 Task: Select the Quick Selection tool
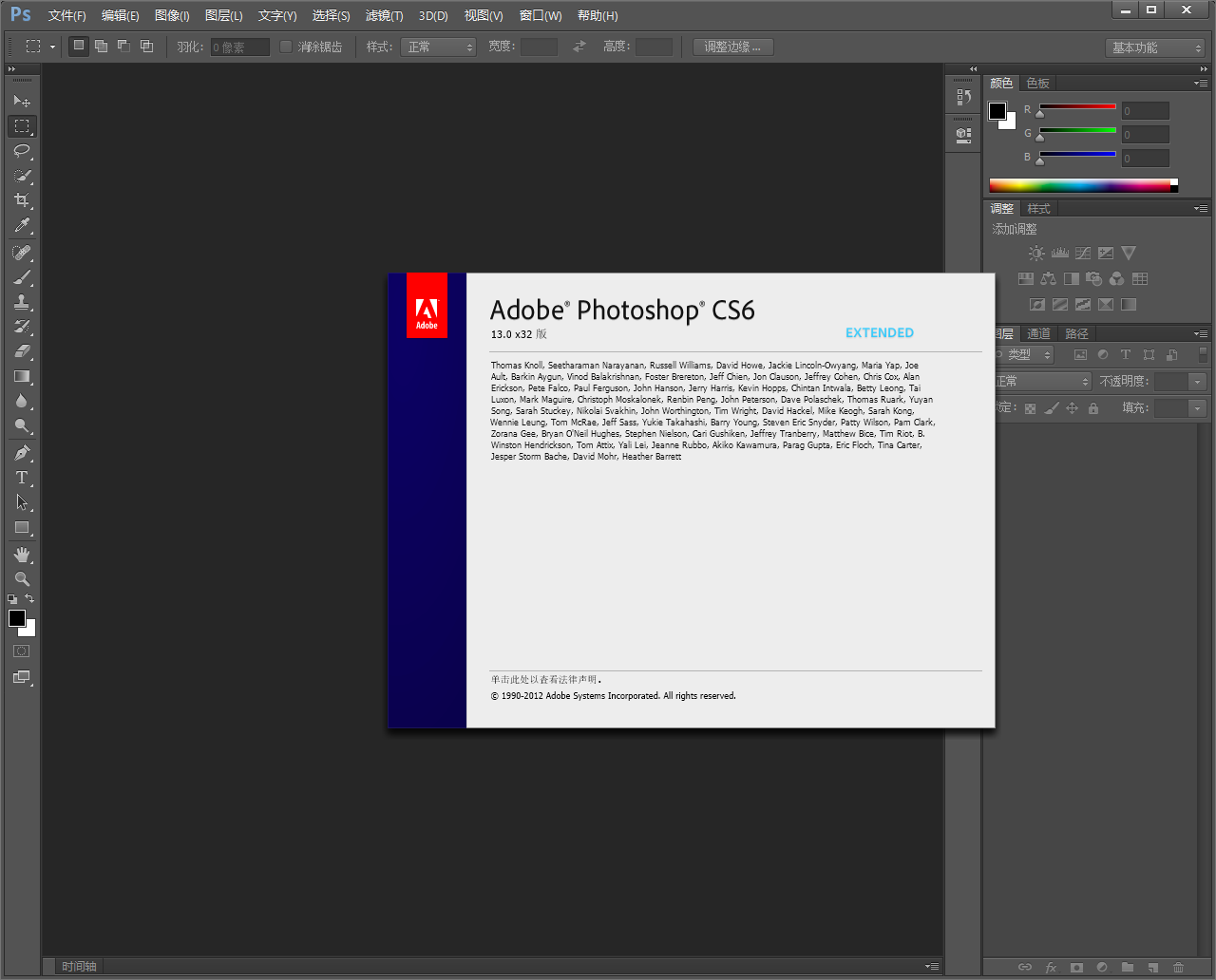22,176
